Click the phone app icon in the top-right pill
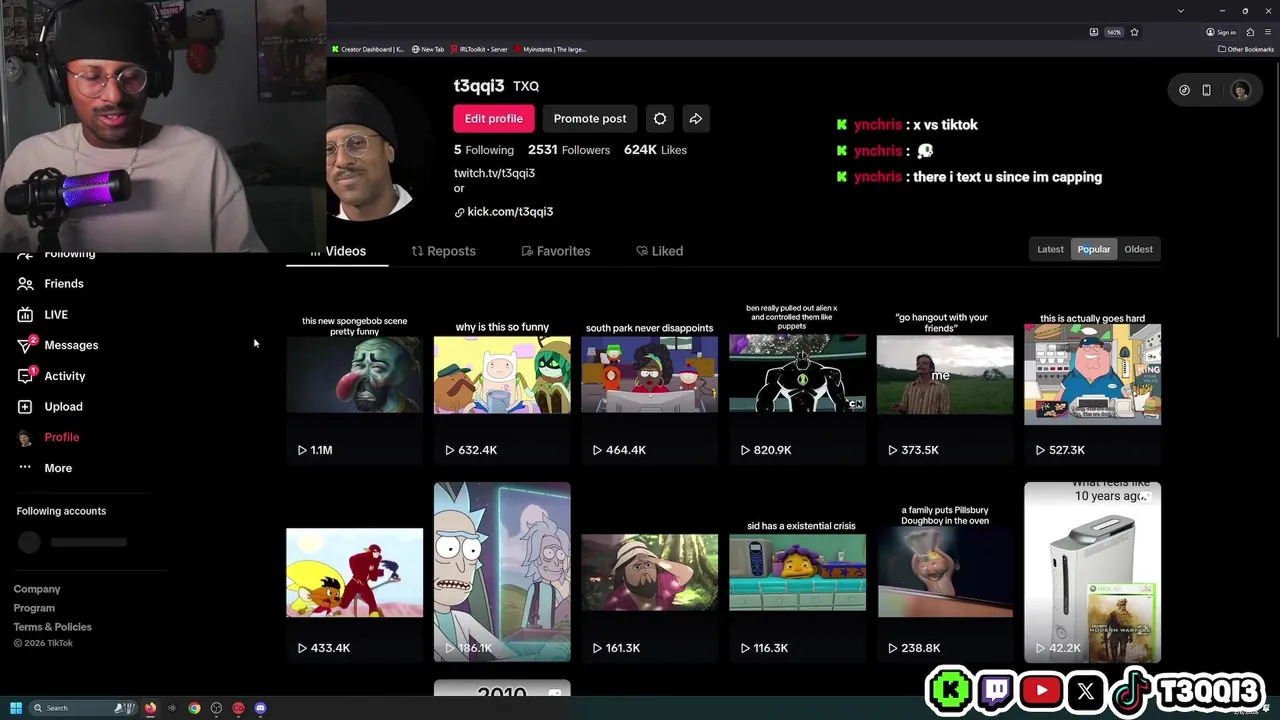Viewport: 1280px width, 720px height. [x=1207, y=90]
